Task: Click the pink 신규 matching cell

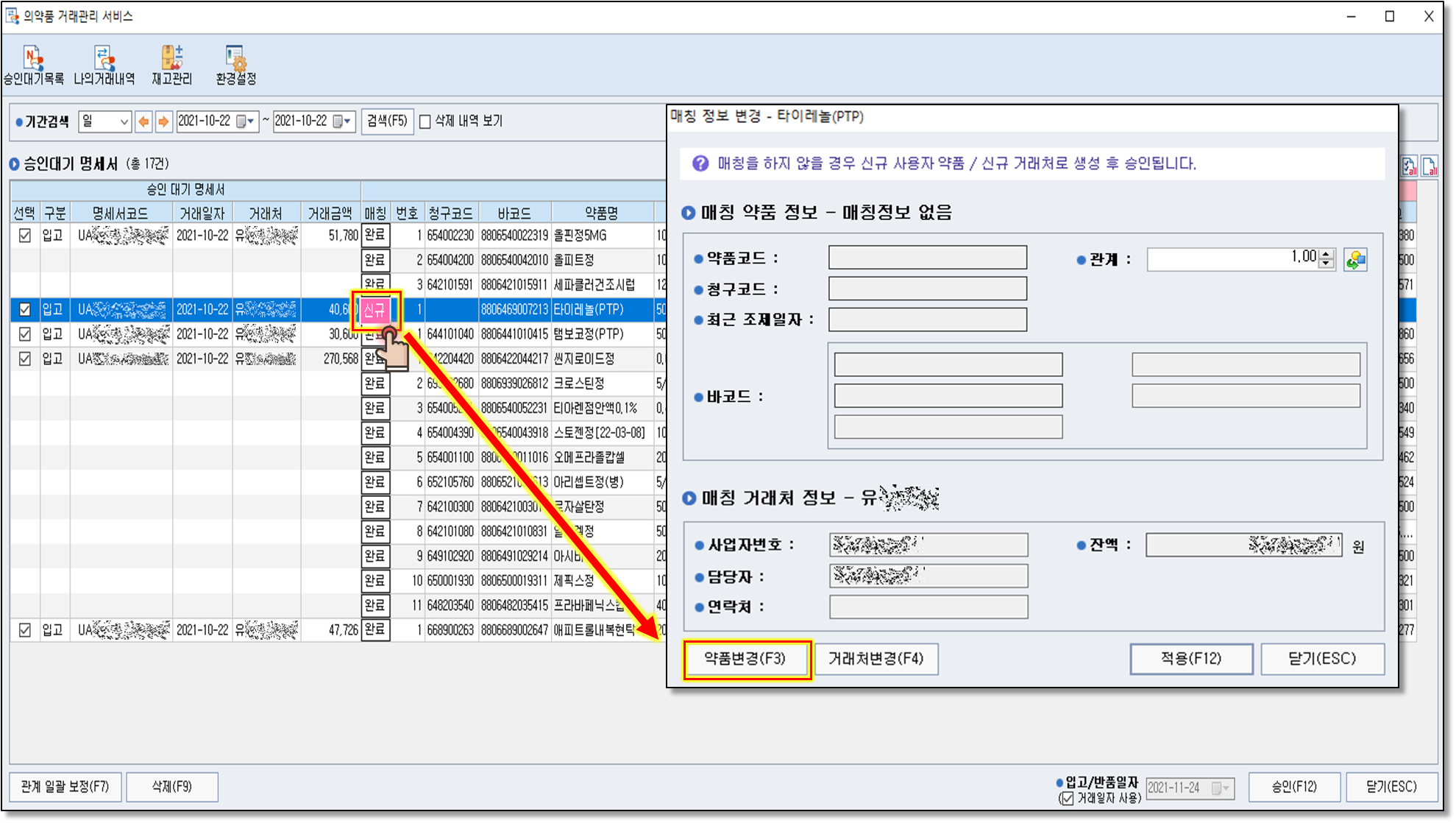Action: coord(375,310)
